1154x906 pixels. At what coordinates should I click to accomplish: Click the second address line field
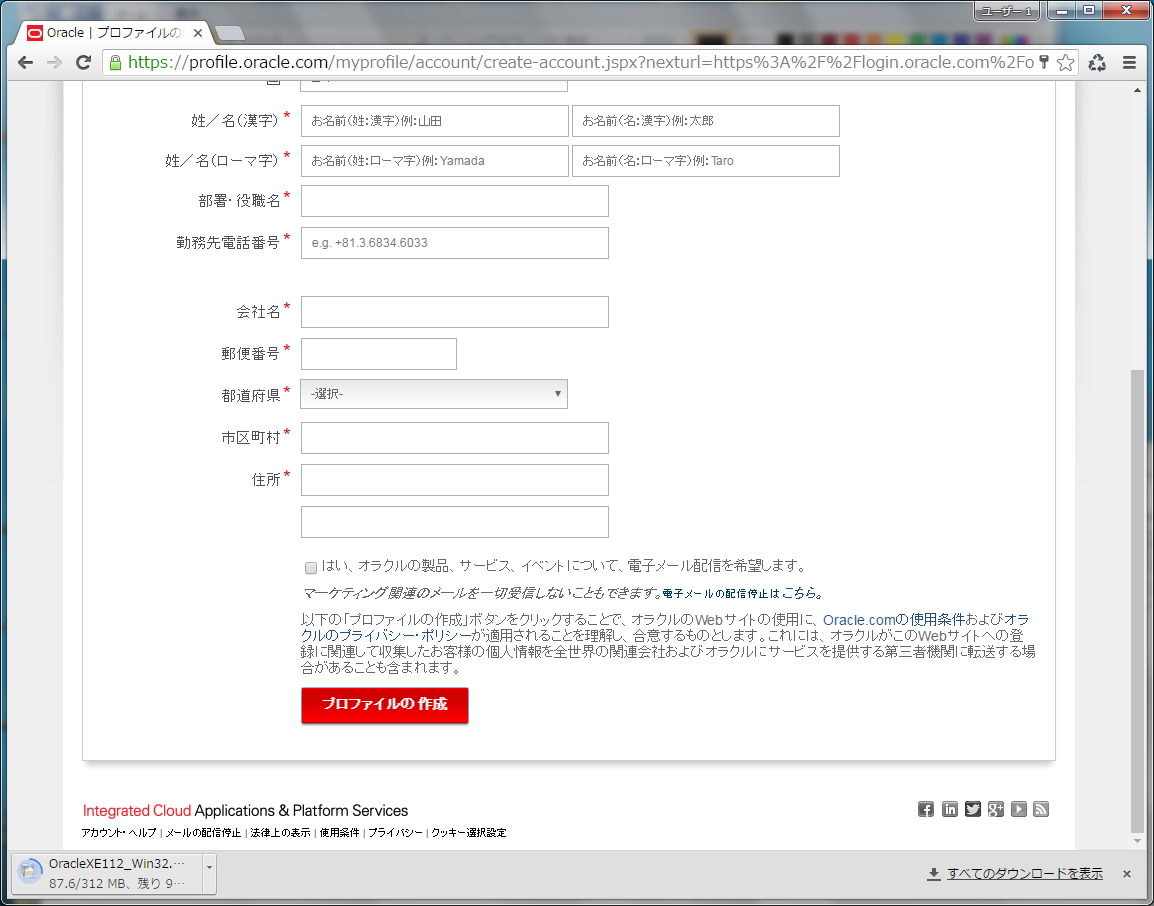point(455,522)
